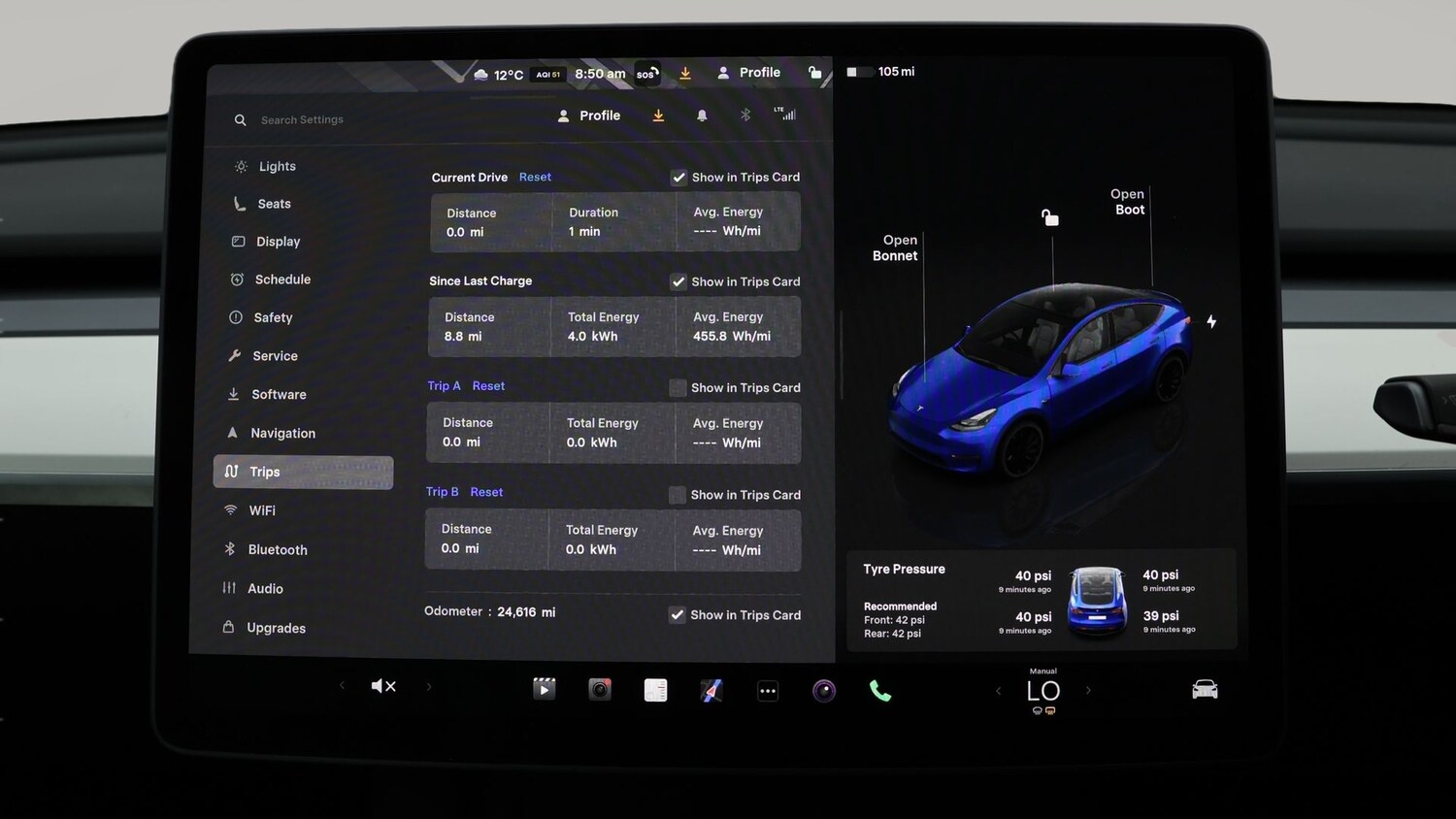The height and width of the screenshot is (819, 1456).
Task: Open the notifications bell
Action: tap(702, 115)
